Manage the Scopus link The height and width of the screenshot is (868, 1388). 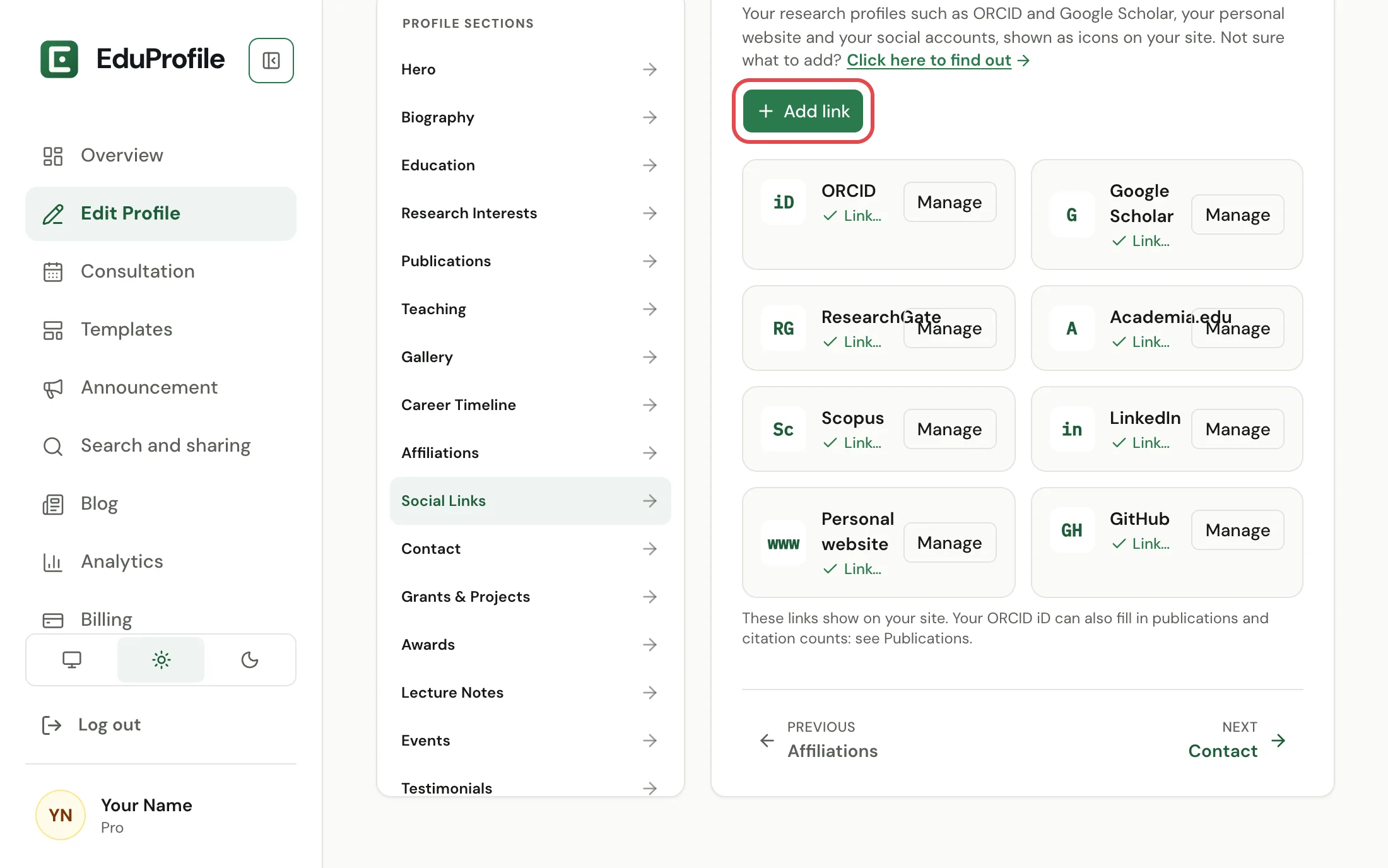(950, 429)
